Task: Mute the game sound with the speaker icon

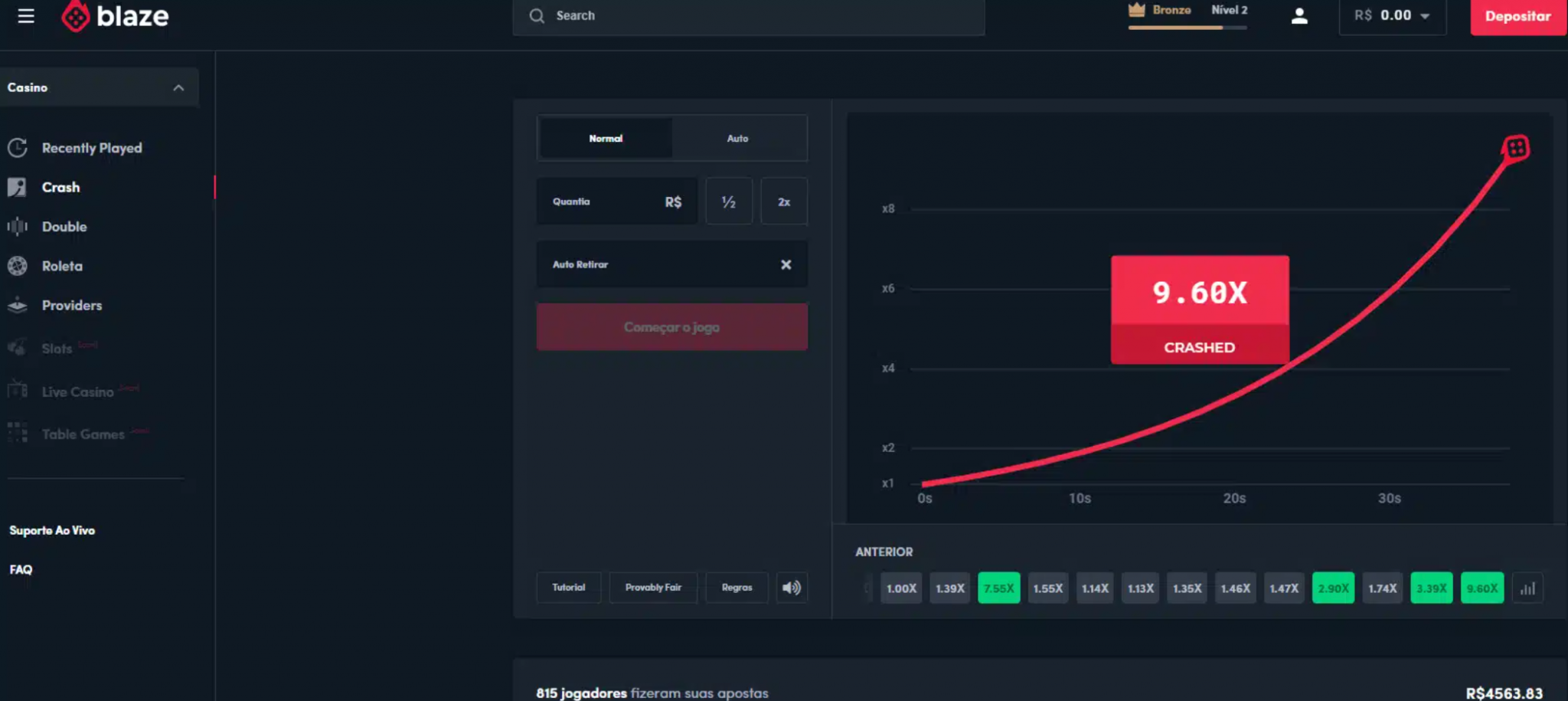Action: point(792,588)
